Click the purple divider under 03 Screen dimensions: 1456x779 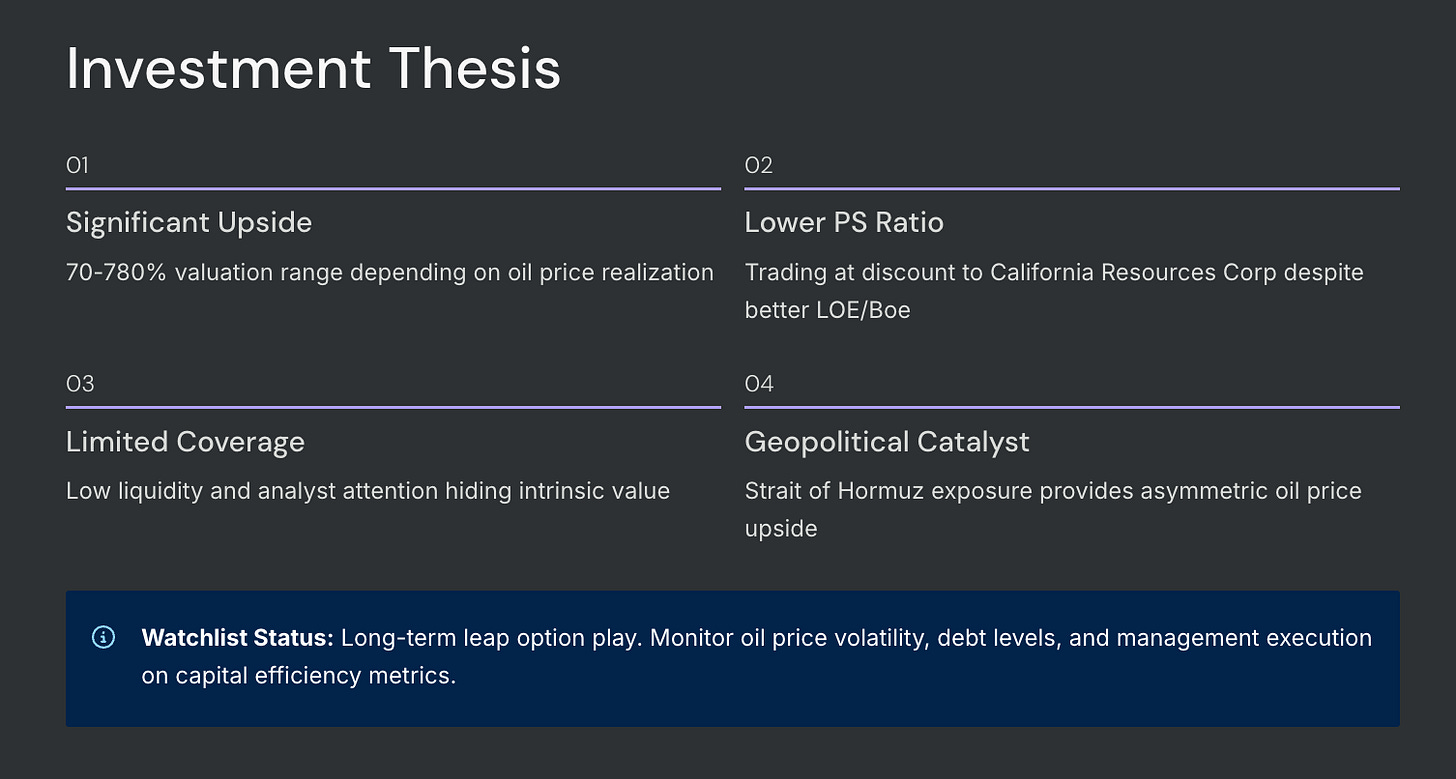pos(393,407)
